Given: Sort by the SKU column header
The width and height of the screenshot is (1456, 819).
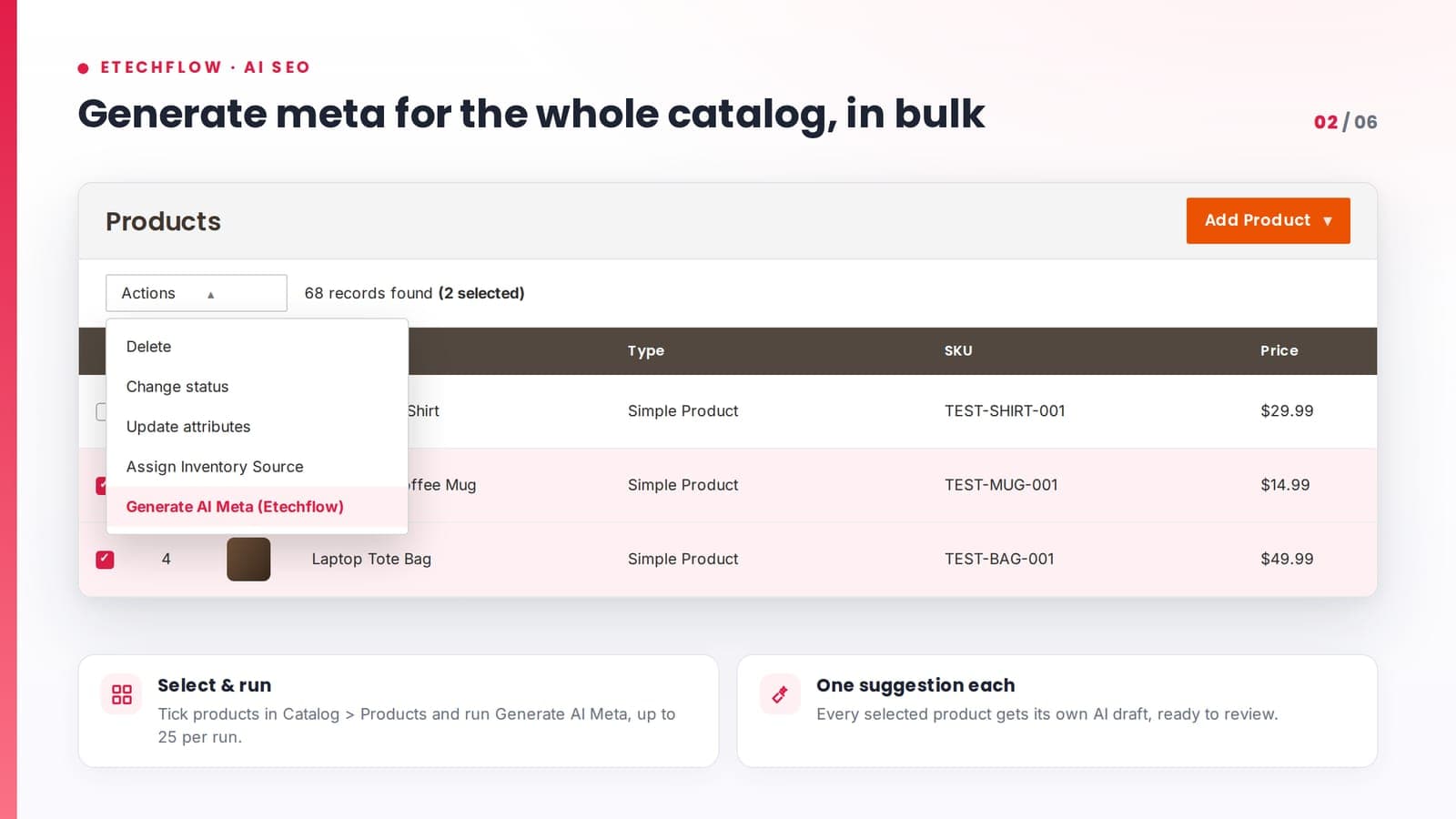Looking at the screenshot, I should point(958,350).
